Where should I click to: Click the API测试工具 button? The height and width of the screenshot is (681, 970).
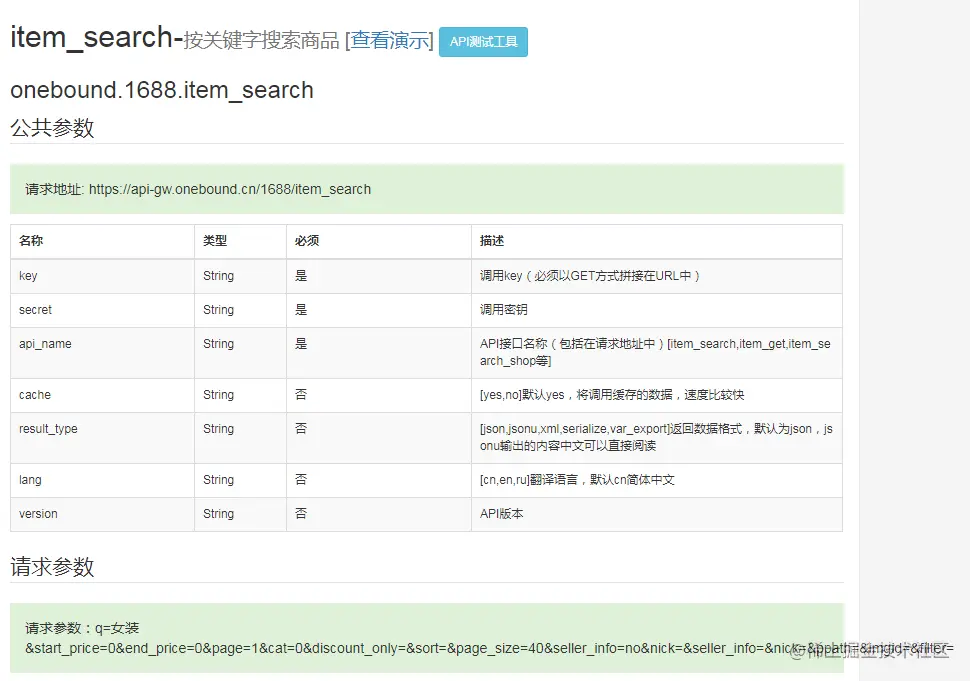point(483,42)
